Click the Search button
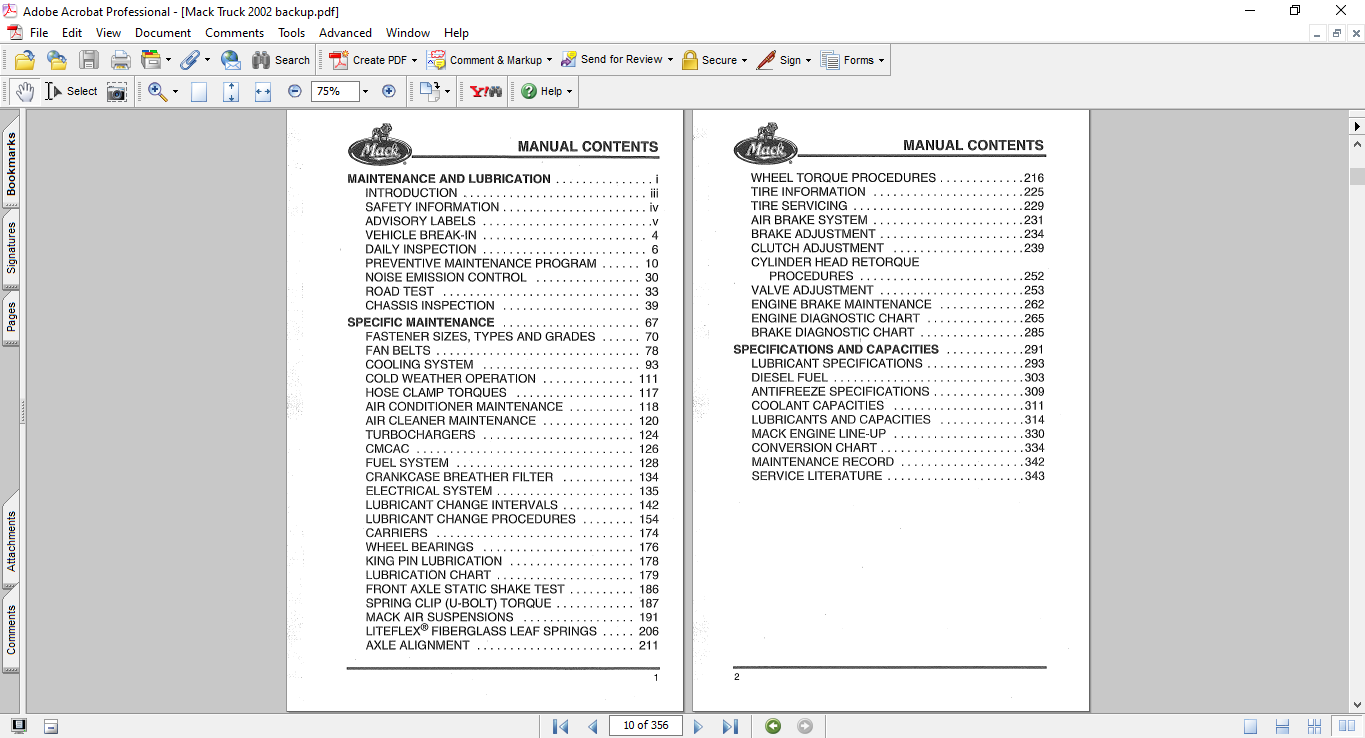The height and width of the screenshot is (738, 1365). click(x=281, y=60)
